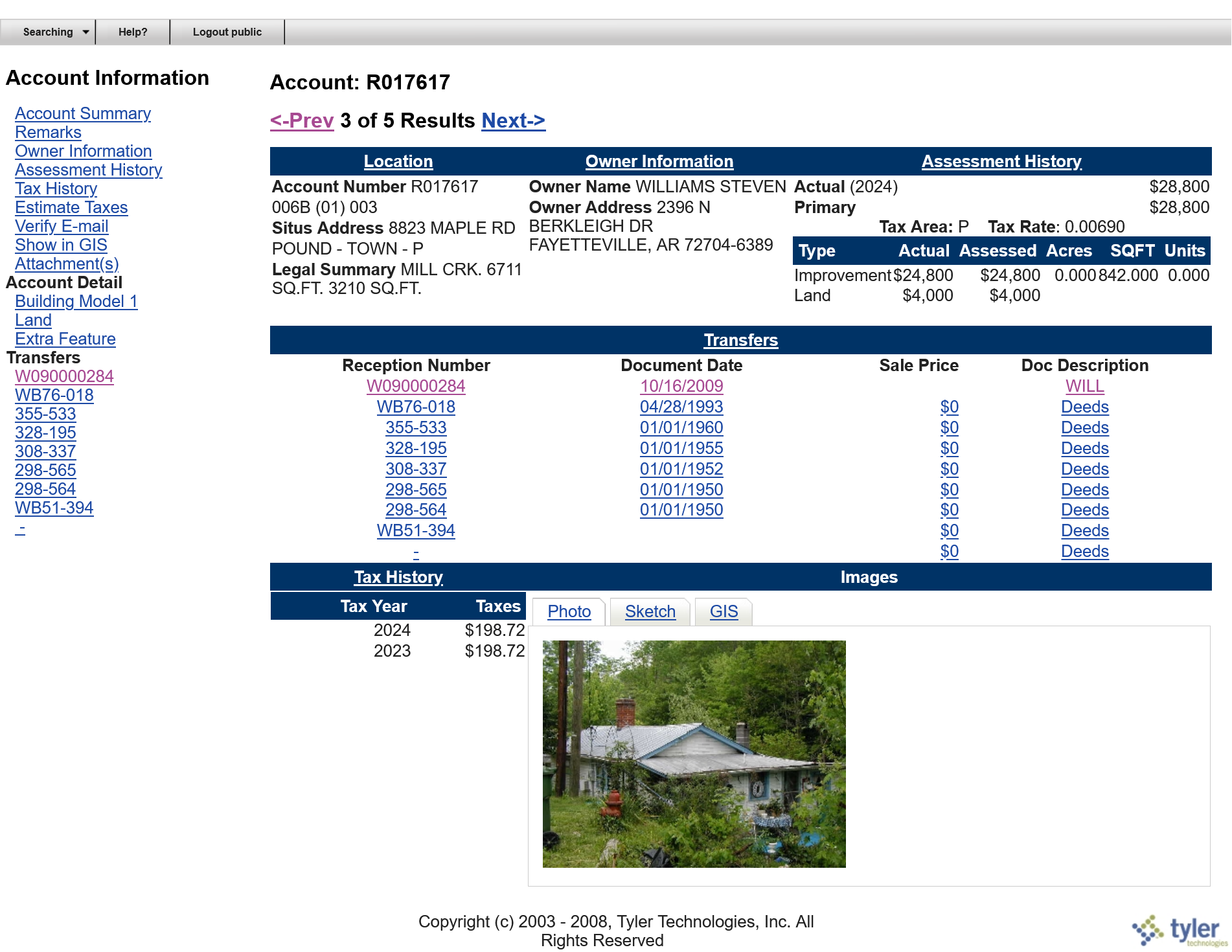The width and height of the screenshot is (1232, 952).
Task: Open document date 10/16/2009
Action: point(681,386)
